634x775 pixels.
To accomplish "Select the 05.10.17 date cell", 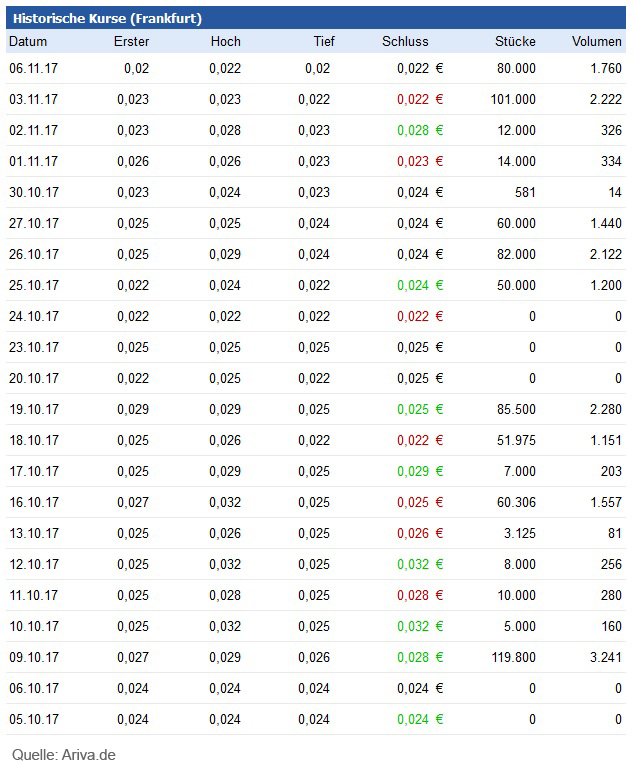I will [33, 719].
